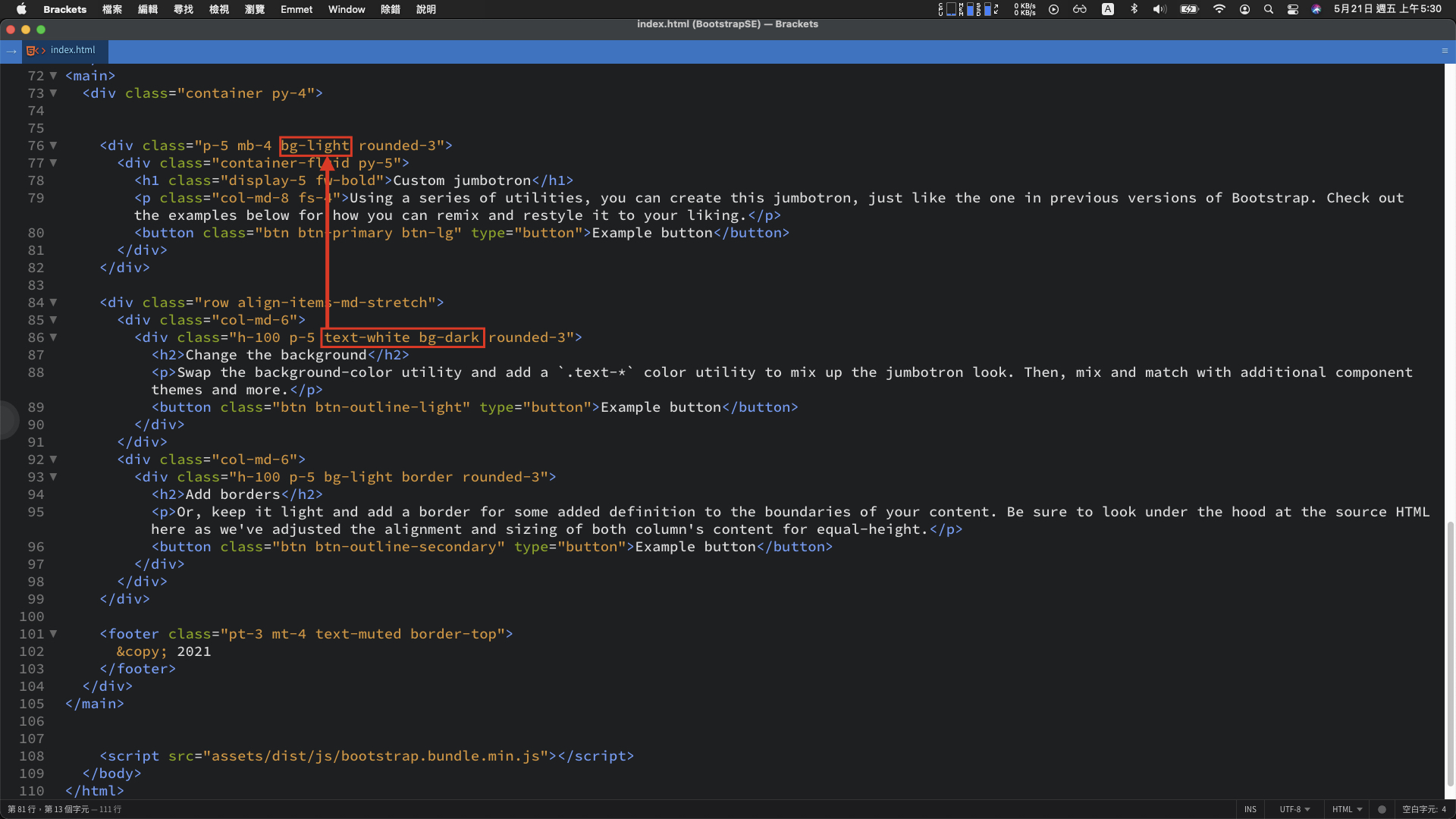Click the date and time 5月21日 clock
This screenshot has width=1456, height=819.
[1388, 9]
